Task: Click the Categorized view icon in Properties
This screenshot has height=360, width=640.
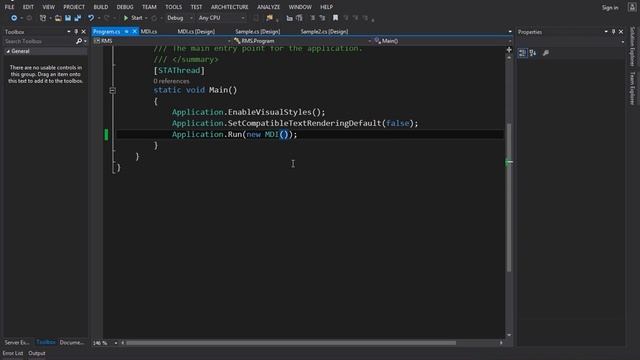Action: tap(522, 53)
